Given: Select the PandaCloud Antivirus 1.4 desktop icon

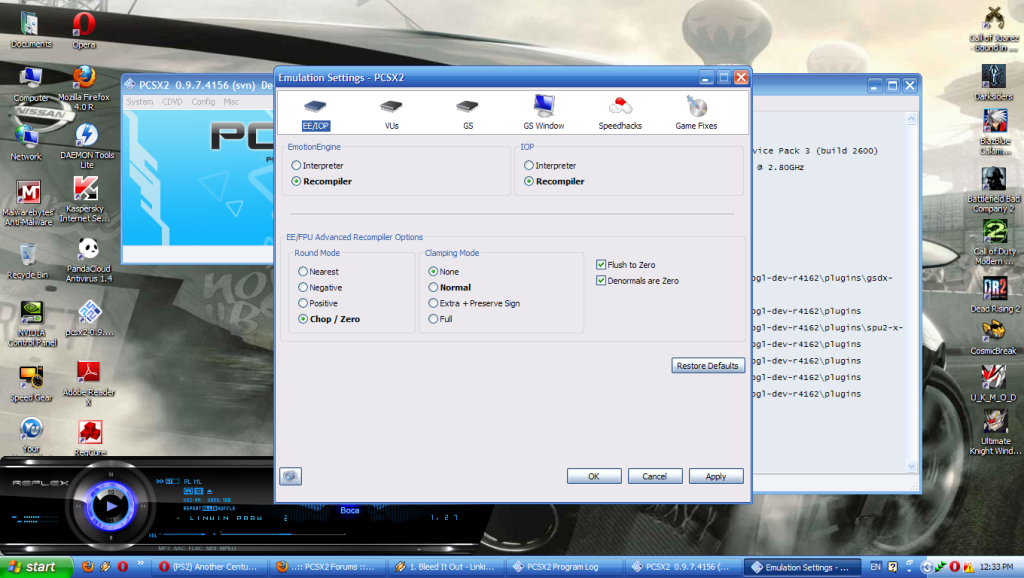Looking at the screenshot, I should pyautogui.click(x=89, y=260).
